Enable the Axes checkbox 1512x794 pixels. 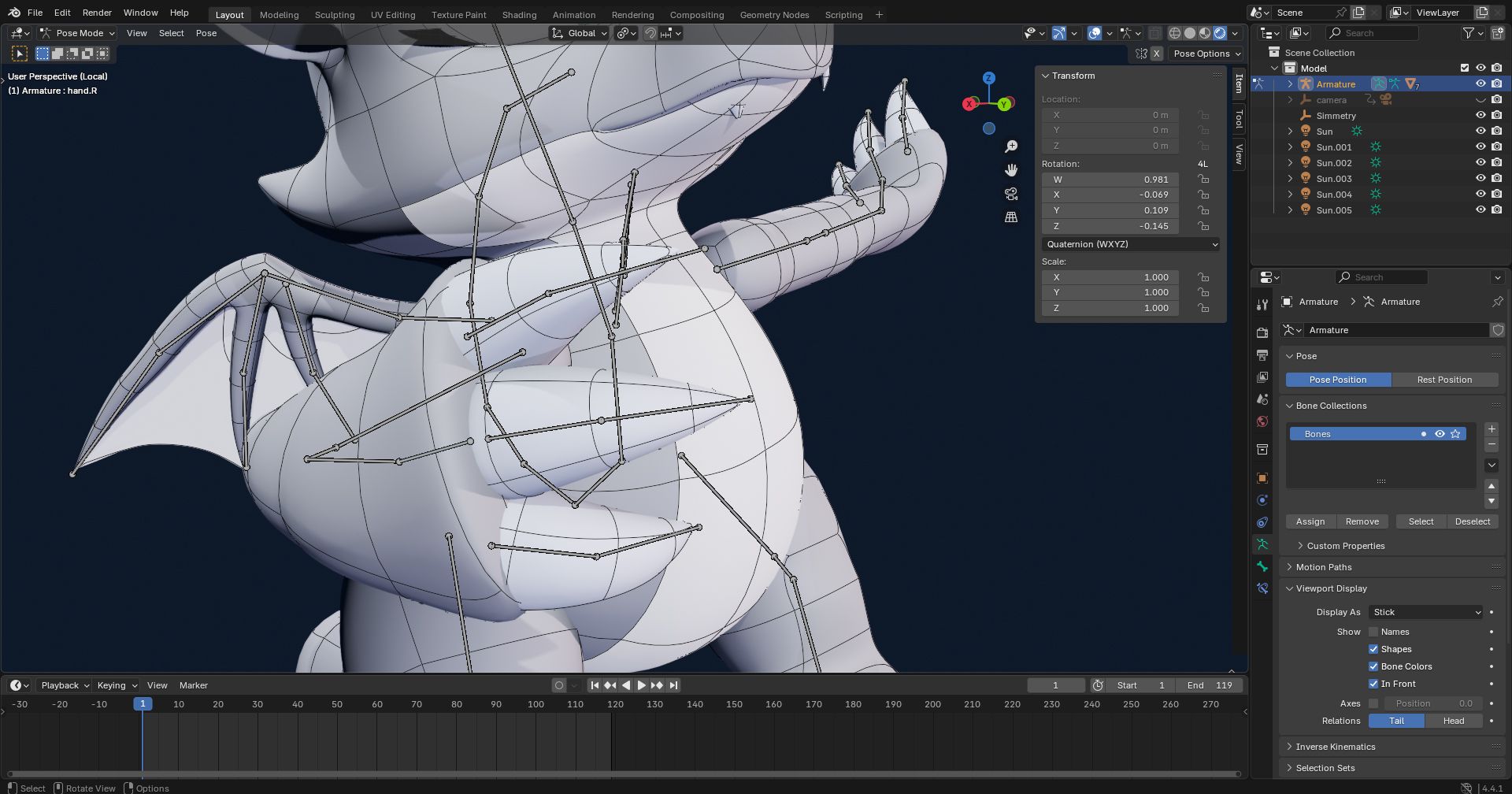(x=1373, y=703)
